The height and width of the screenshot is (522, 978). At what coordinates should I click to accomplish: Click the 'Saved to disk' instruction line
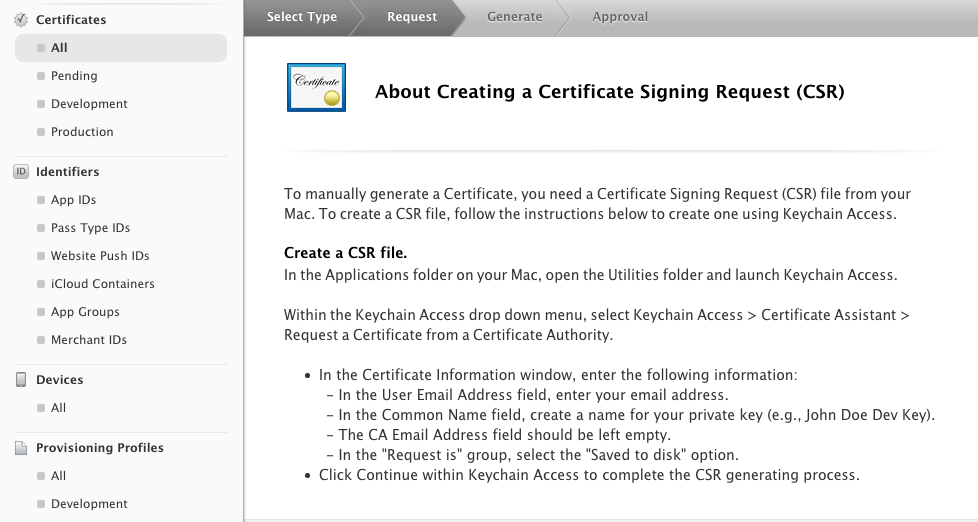pos(533,455)
